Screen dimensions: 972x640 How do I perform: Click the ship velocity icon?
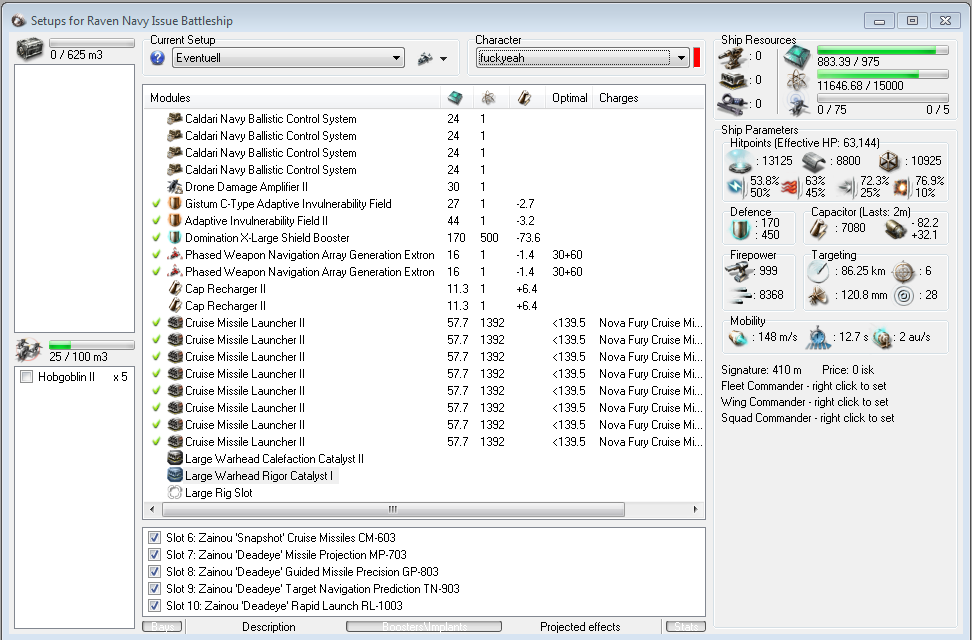(738, 338)
